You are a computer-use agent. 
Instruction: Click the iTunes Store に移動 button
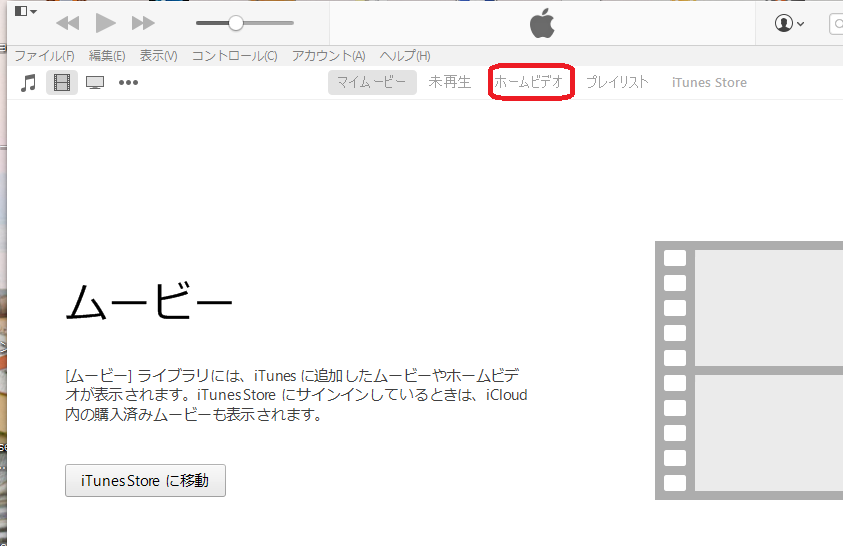point(145,480)
